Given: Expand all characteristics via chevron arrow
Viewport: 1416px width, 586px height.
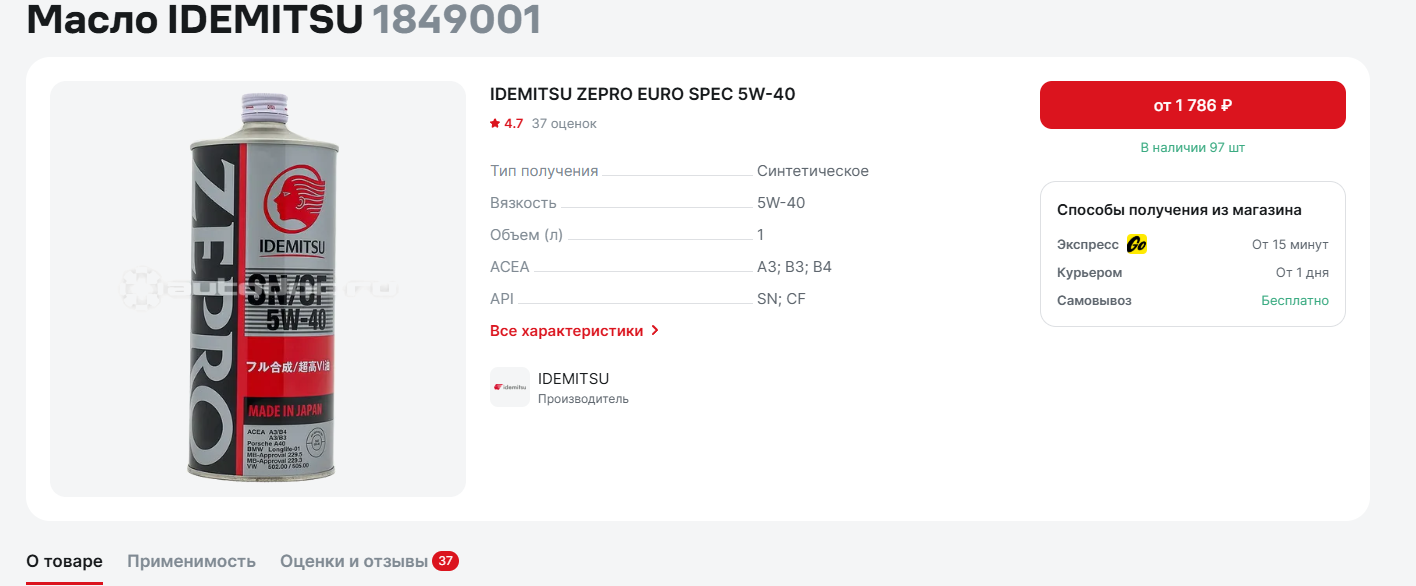Looking at the screenshot, I should click(655, 330).
